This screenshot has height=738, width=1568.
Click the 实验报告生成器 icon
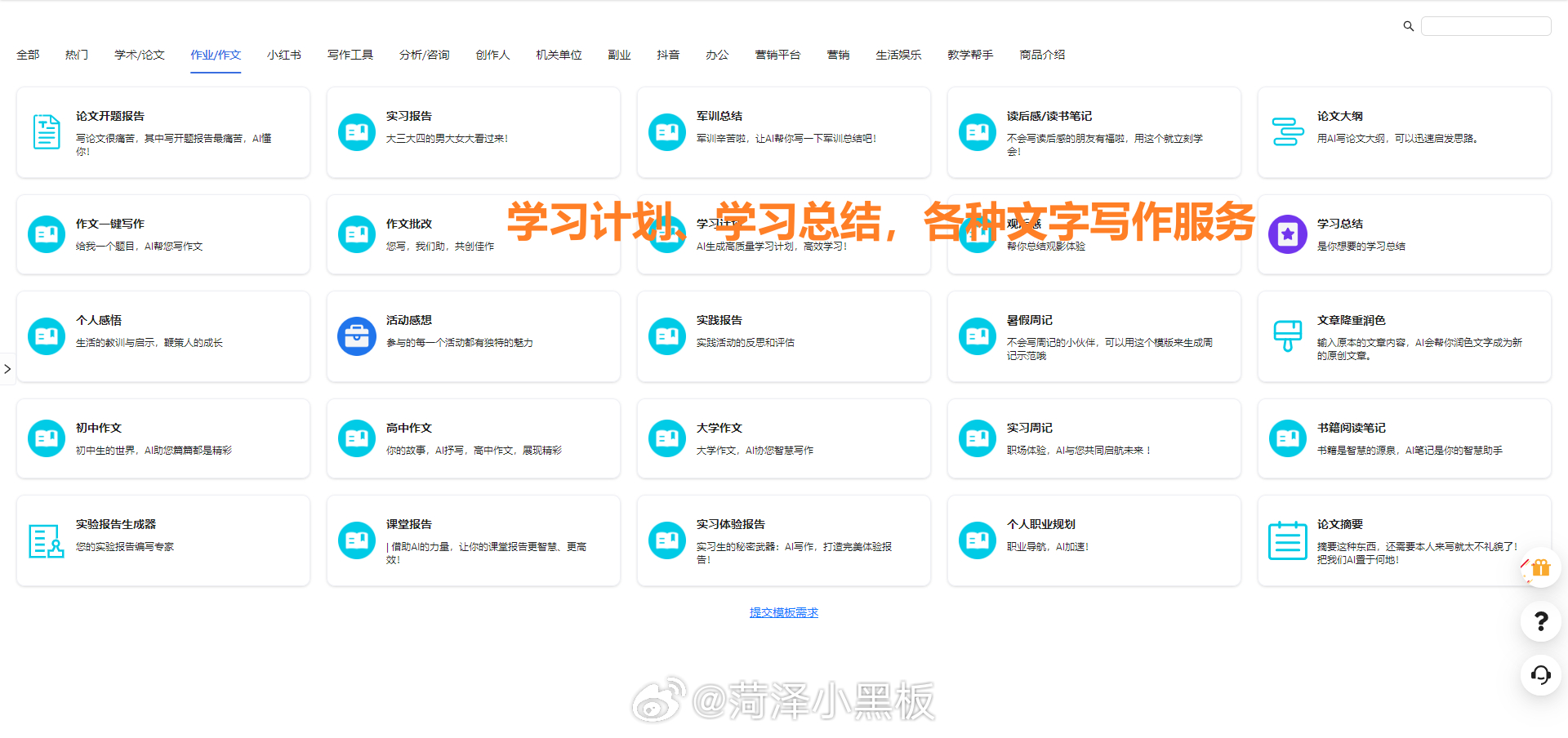click(x=47, y=540)
